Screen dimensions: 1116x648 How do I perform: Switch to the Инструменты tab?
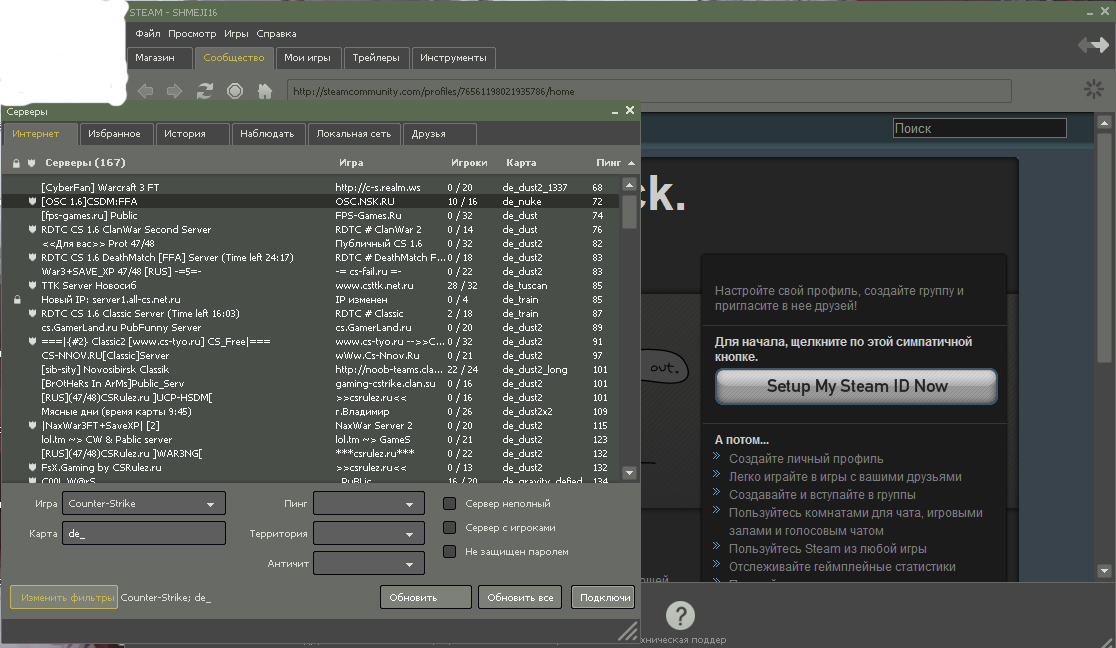[453, 58]
